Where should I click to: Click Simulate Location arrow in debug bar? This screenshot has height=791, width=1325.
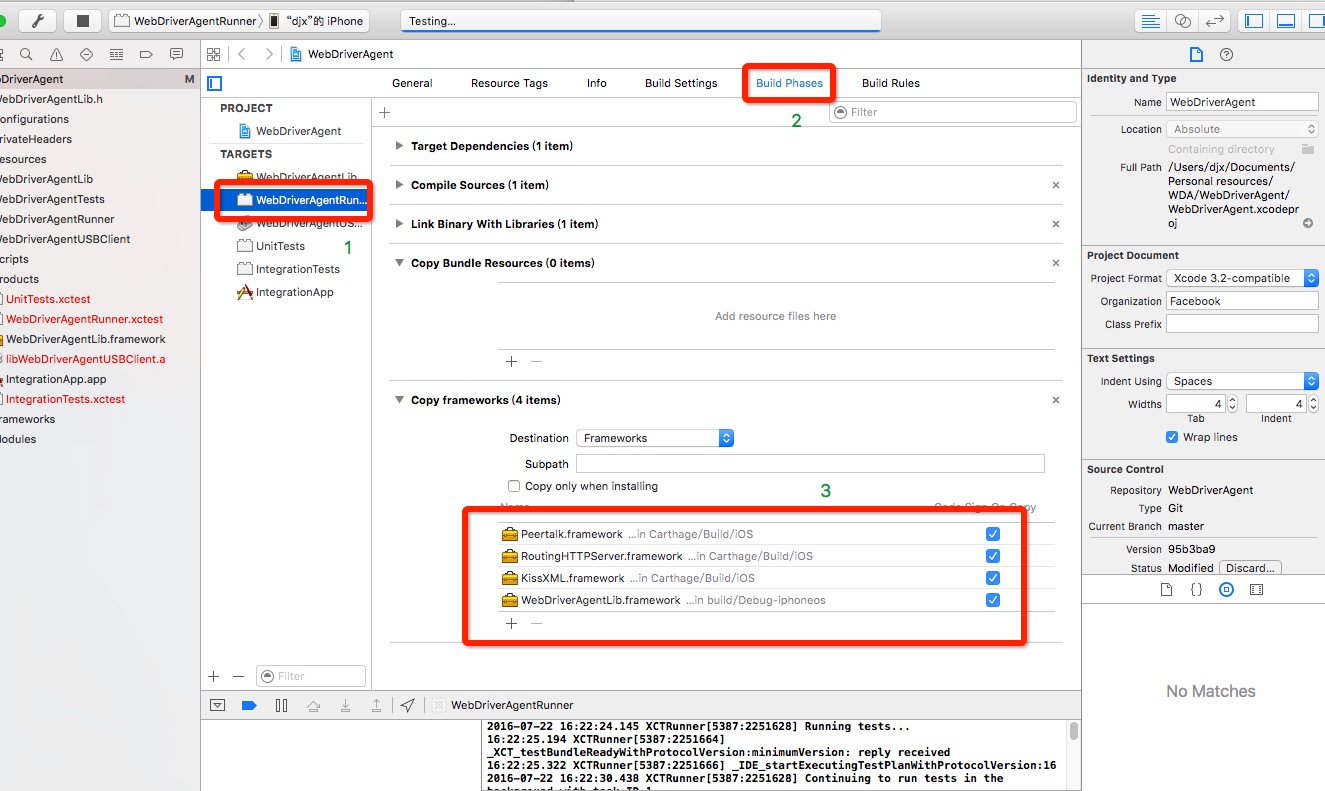click(x=407, y=705)
